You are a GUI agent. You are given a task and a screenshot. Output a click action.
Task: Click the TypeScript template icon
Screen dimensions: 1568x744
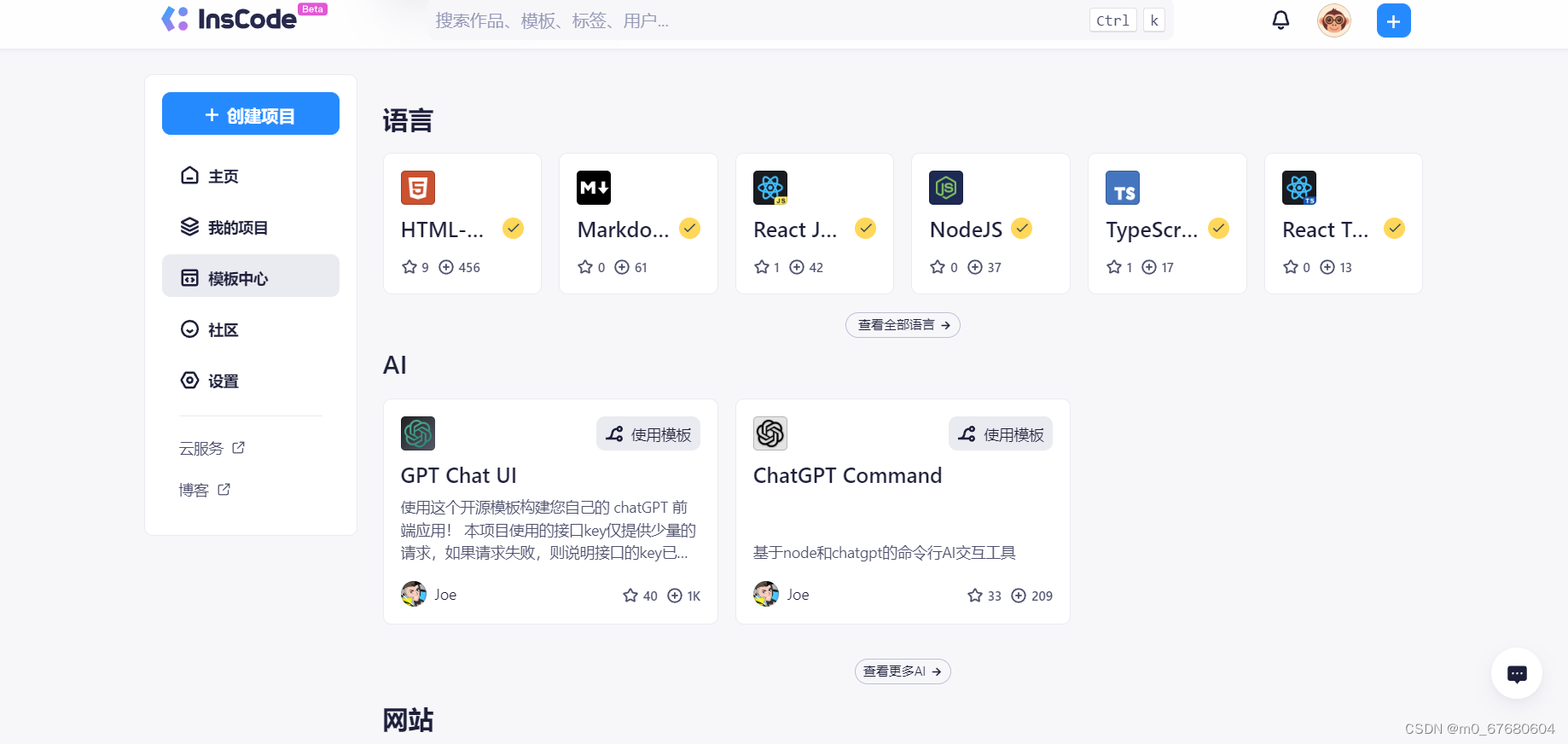tap(1123, 188)
